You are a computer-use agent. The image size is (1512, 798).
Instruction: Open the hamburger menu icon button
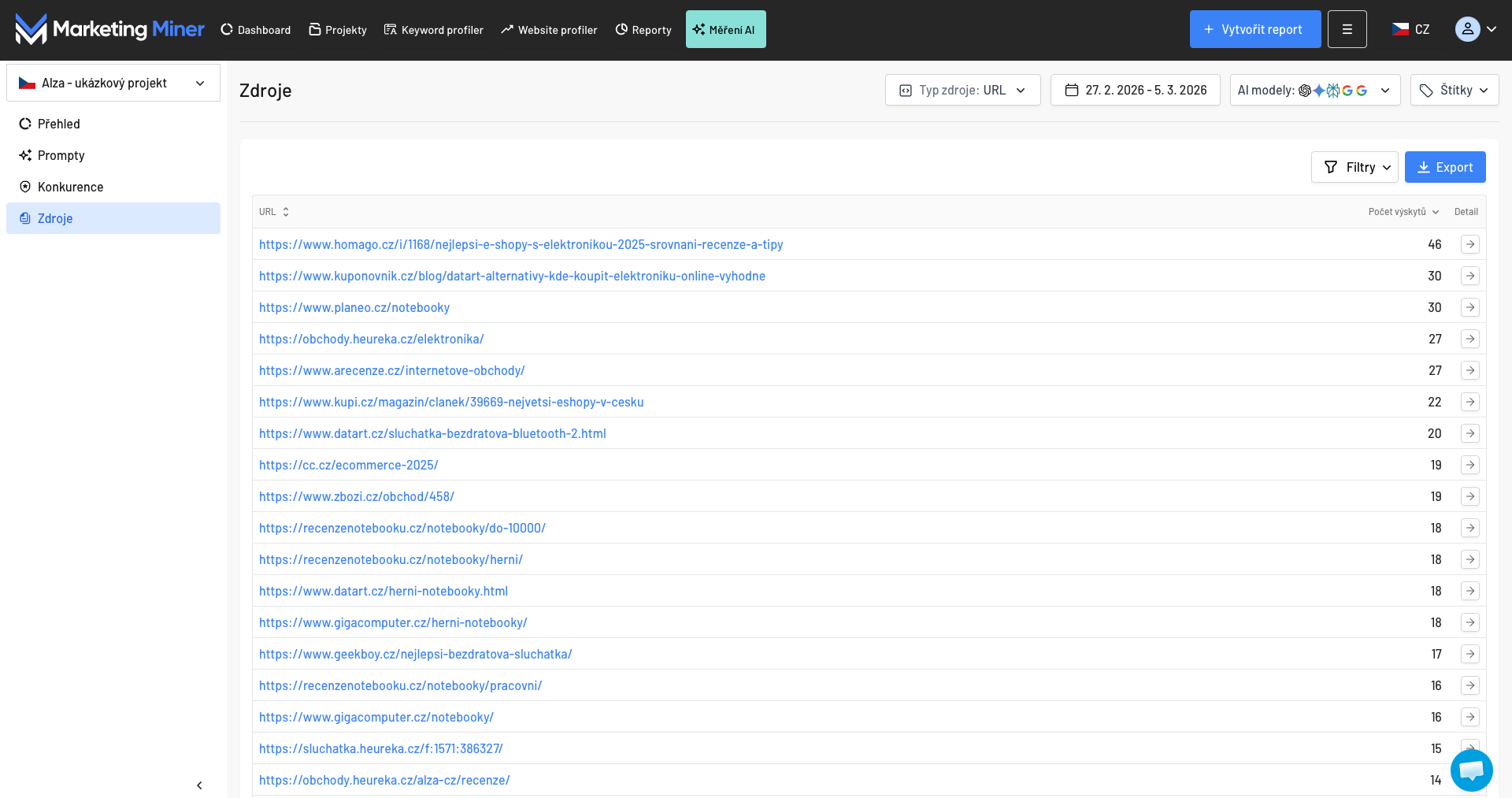pyautogui.click(x=1347, y=29)
